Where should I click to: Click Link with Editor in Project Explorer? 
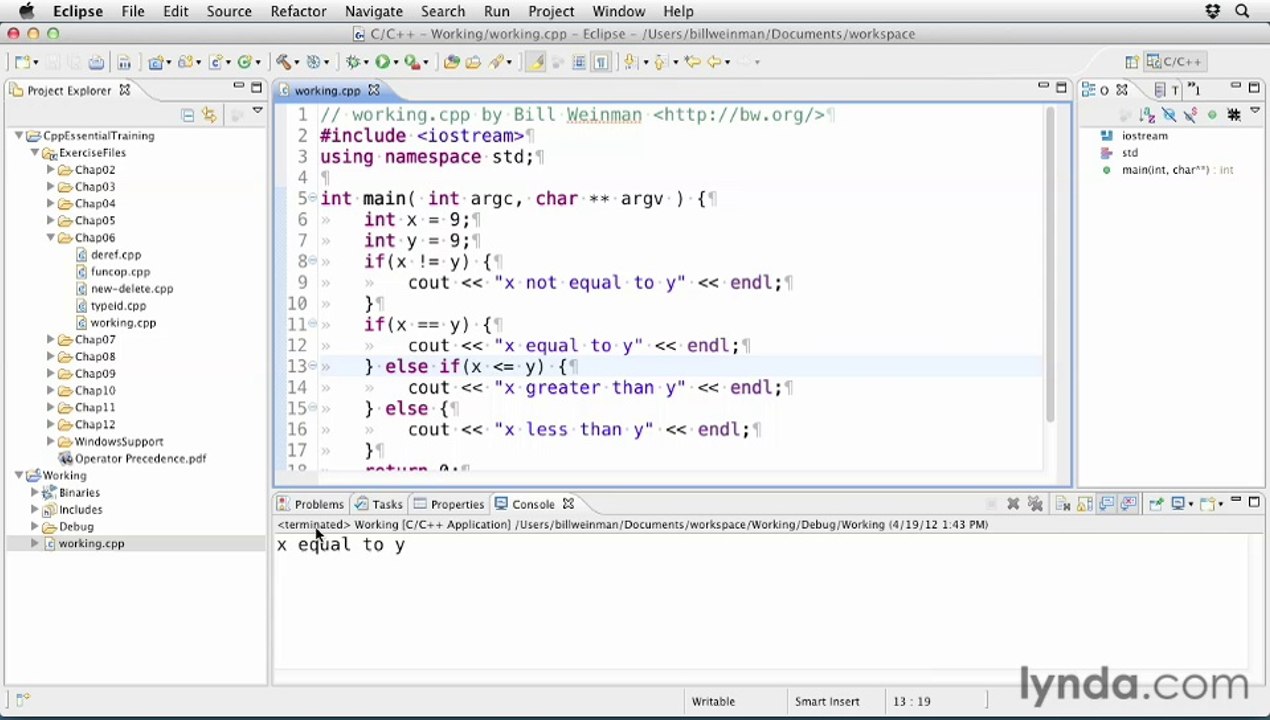[x=209, y=115]
